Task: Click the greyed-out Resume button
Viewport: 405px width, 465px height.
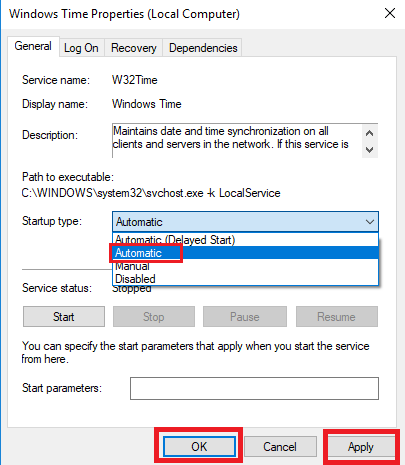Action: tap(337, 317)
